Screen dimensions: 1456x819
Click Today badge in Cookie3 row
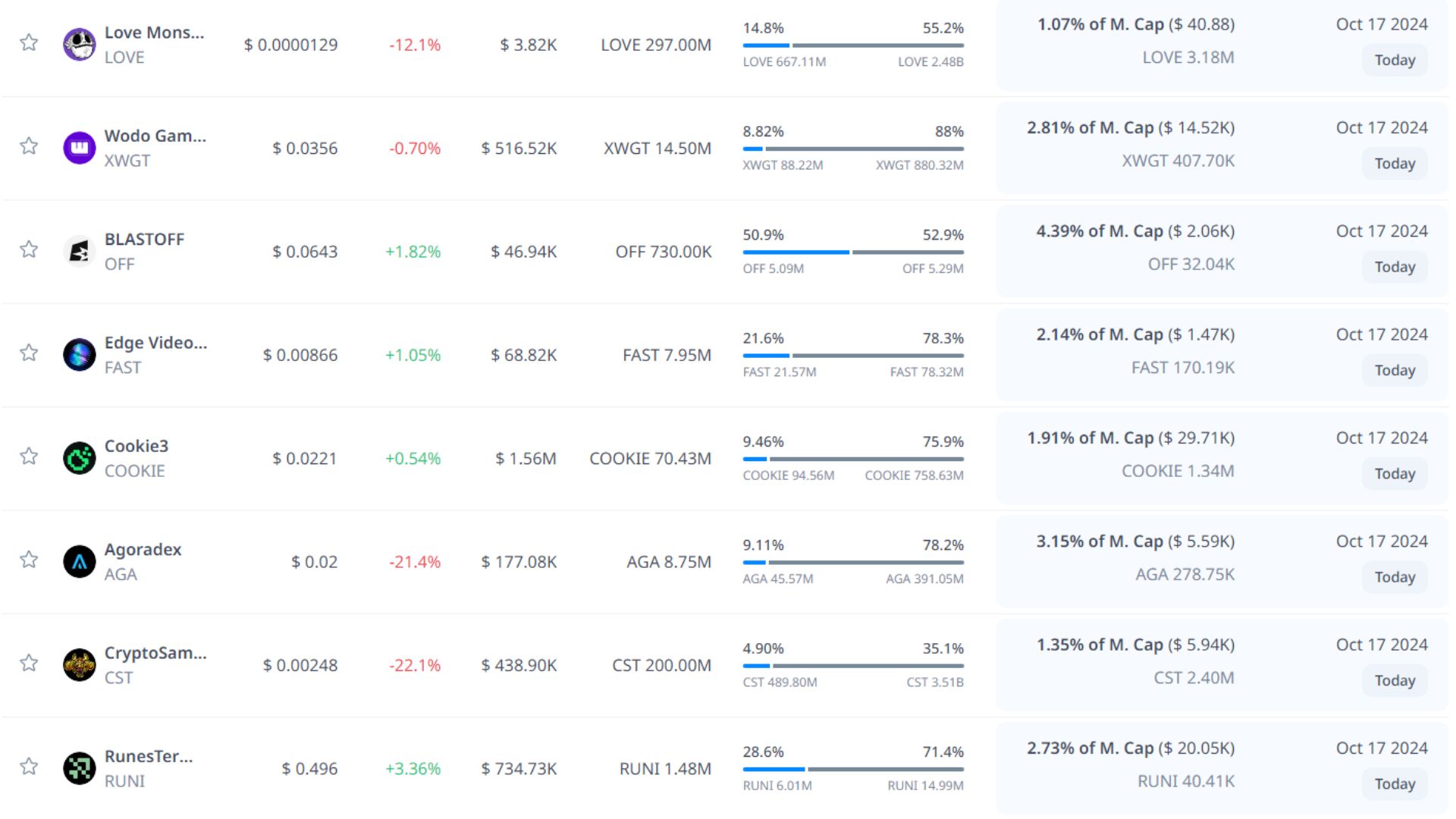1395,474
